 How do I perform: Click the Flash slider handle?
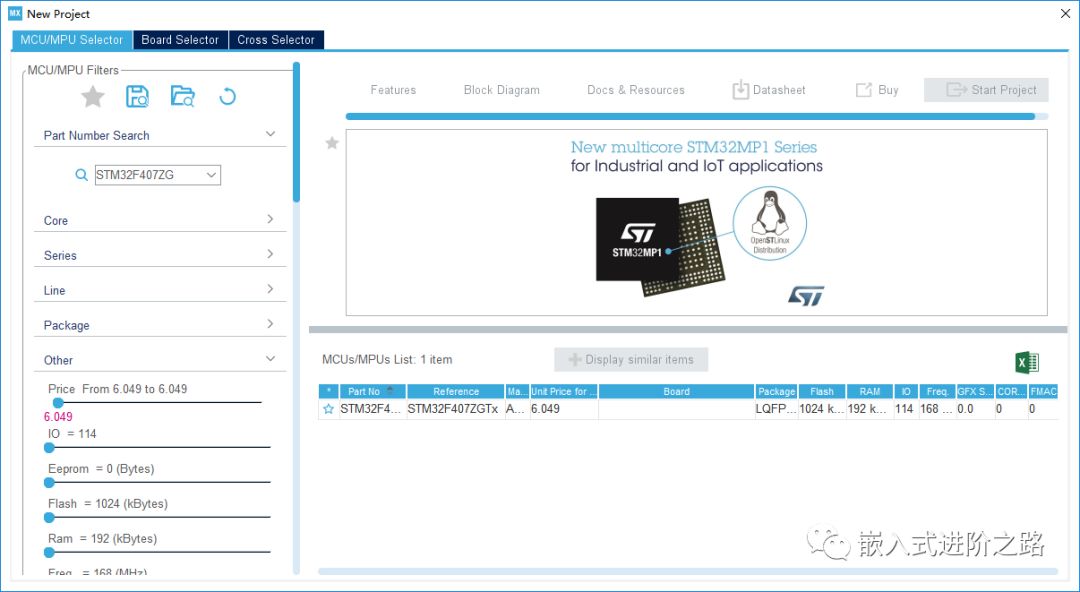click(x=50, y=518)
